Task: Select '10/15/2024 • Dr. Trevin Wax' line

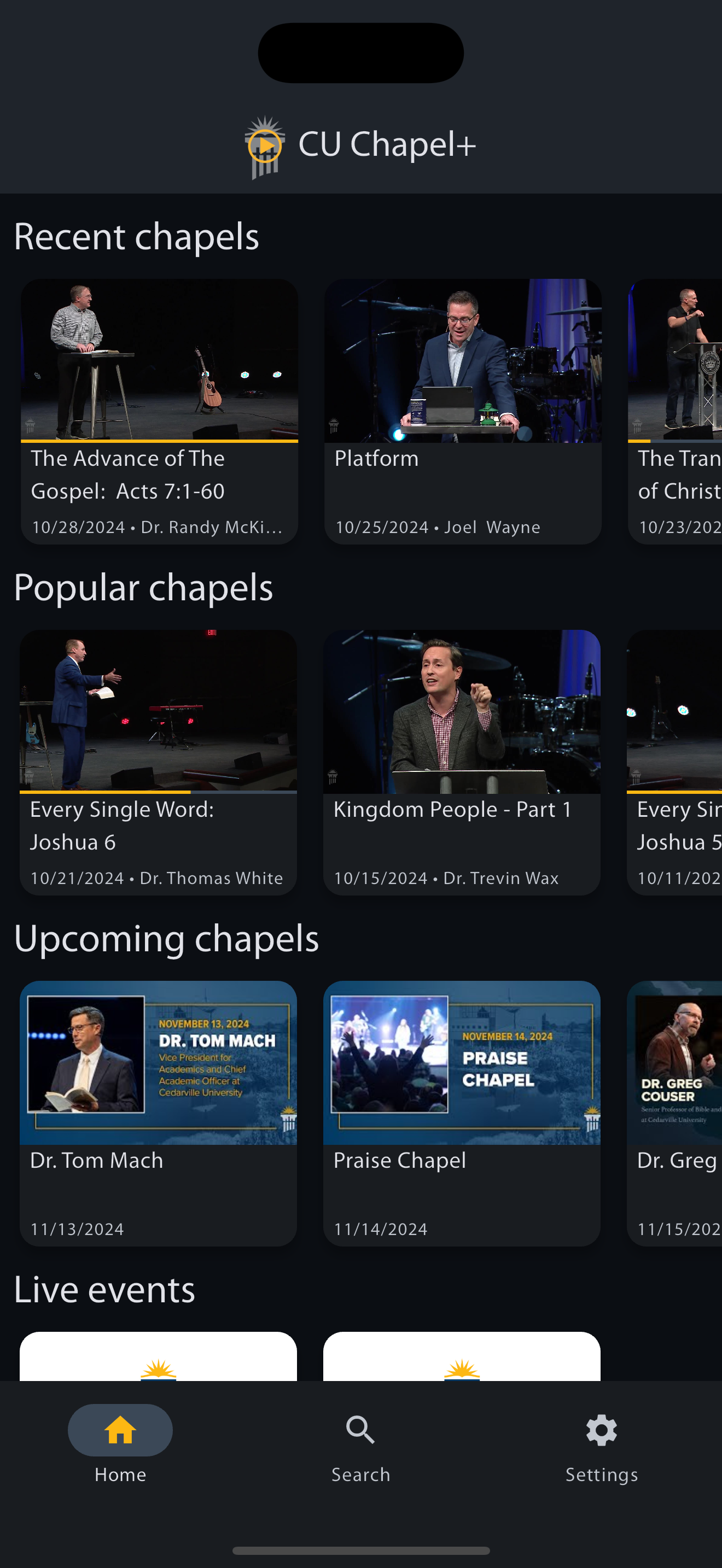Action: [446, 879]
